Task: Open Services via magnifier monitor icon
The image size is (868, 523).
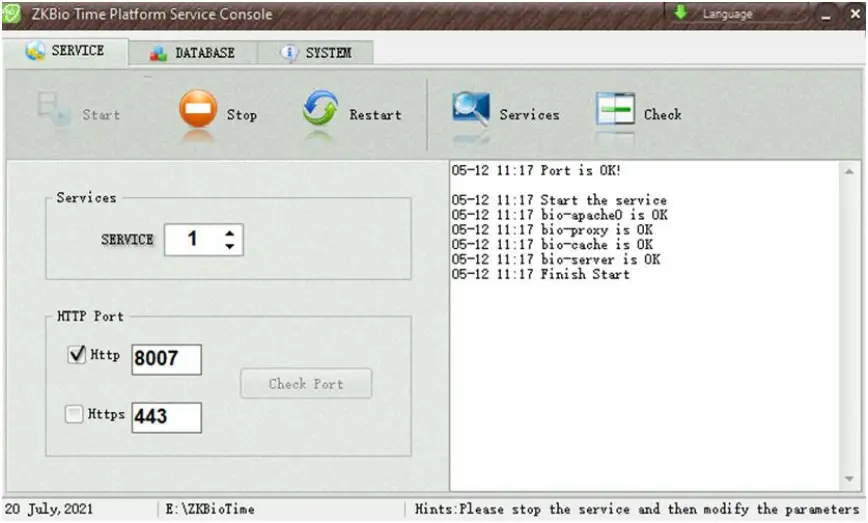Action: pyautogui.click(x=471, y=108)
